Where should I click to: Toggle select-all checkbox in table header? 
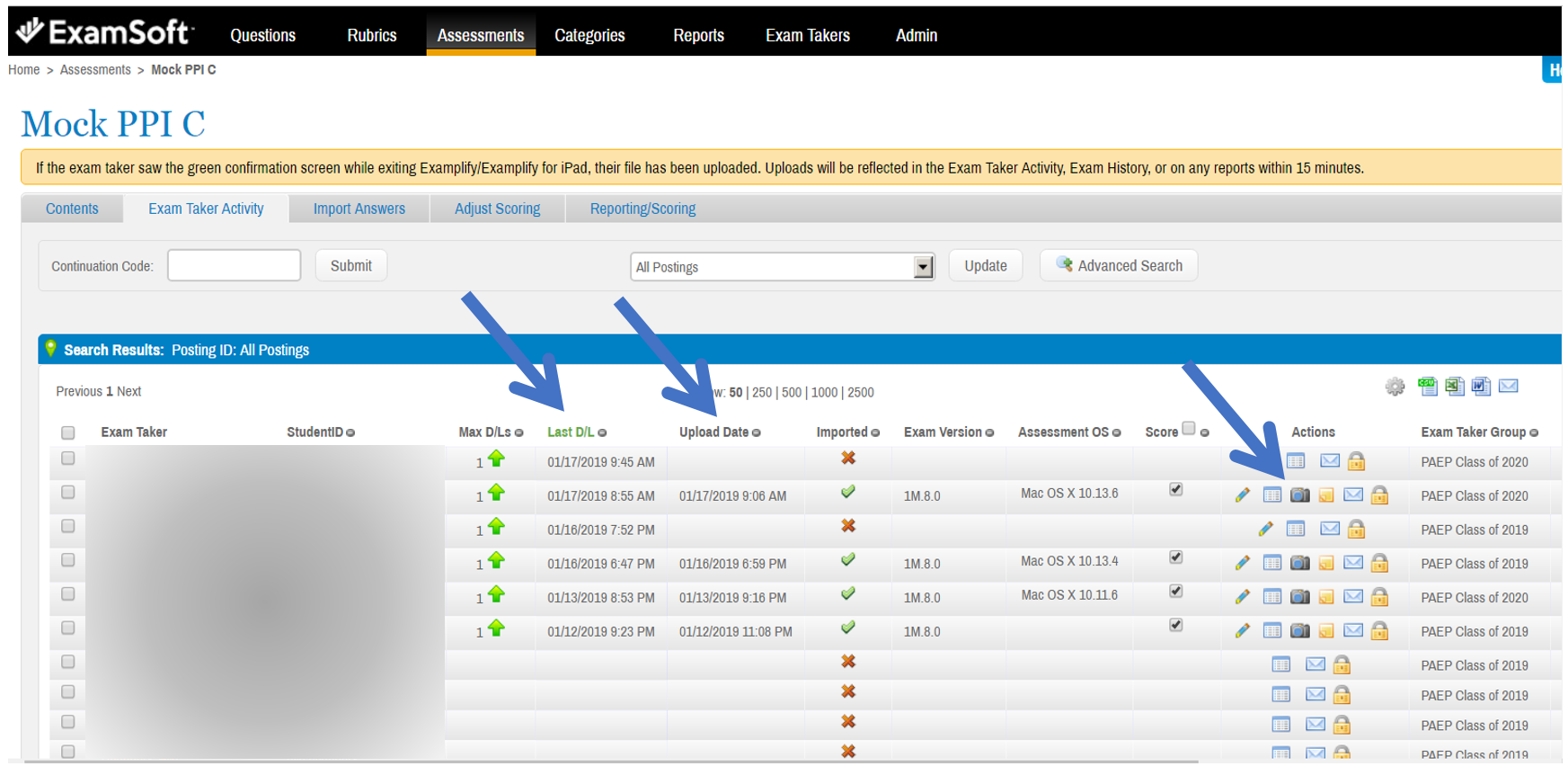click(x=67, y=432)
